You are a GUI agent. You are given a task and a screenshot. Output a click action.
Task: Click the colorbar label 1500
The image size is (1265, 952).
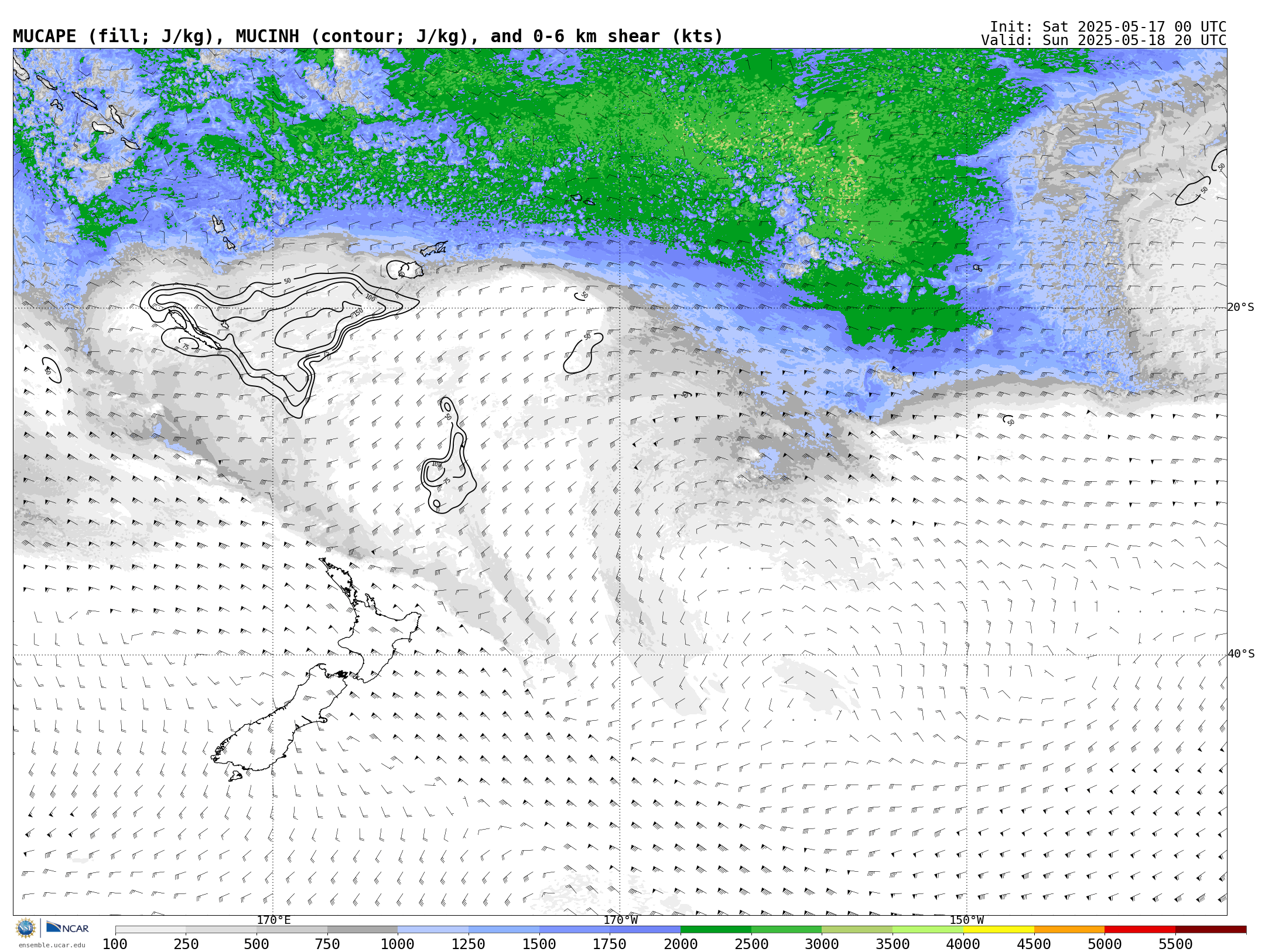(x=539, y=944)
